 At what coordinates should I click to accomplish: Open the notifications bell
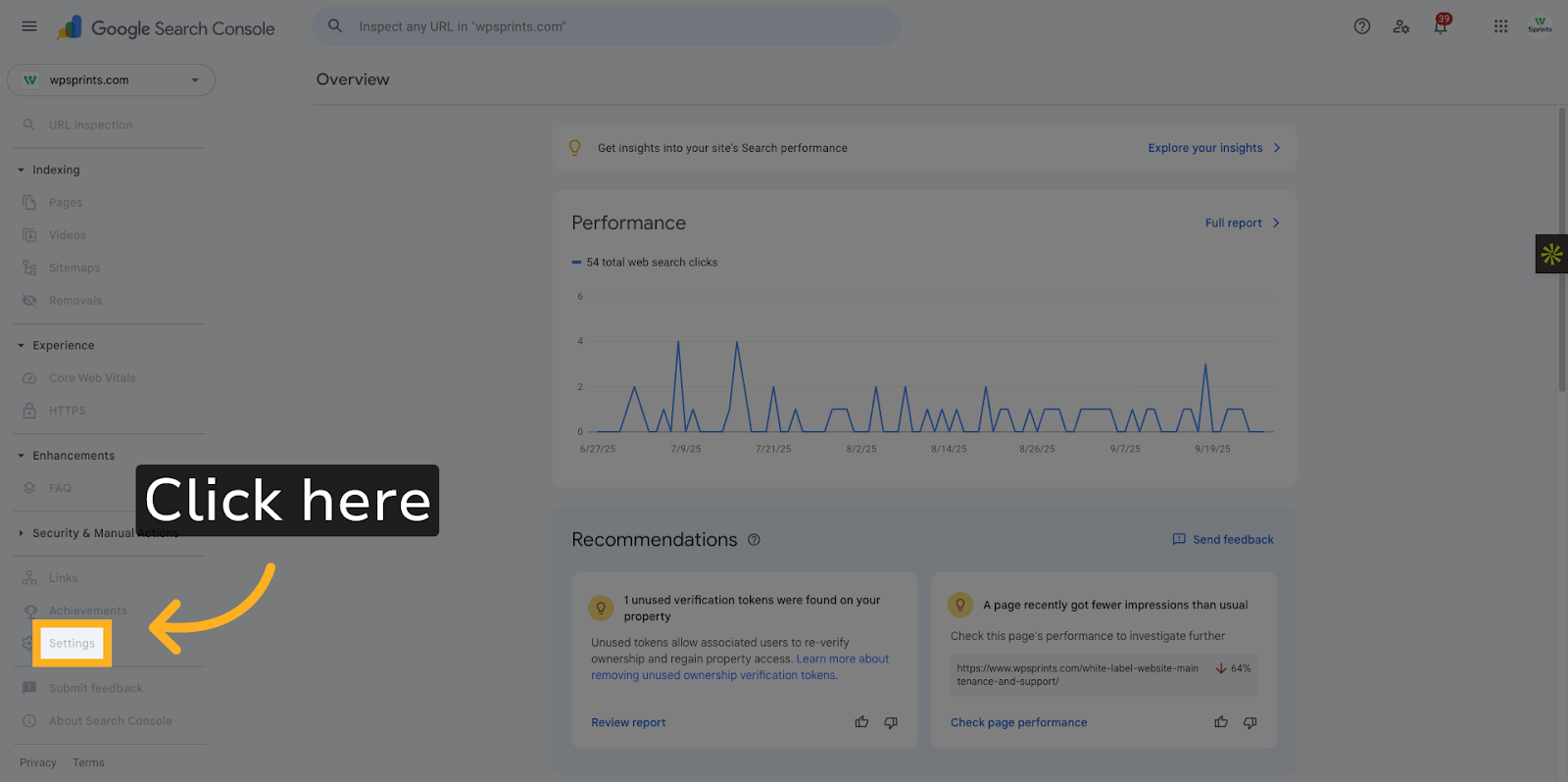point(1440,26)
